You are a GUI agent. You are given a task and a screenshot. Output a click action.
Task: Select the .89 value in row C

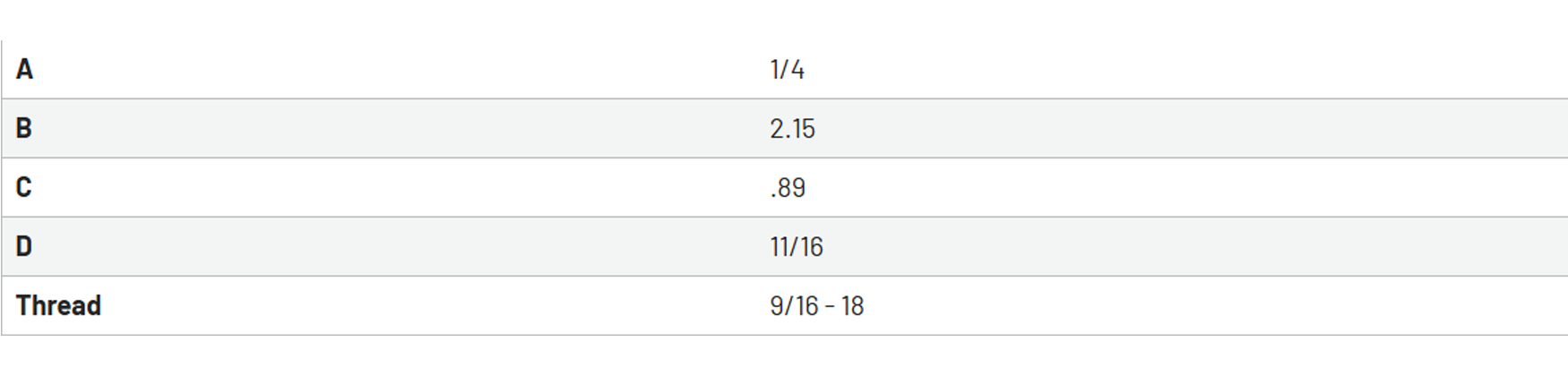(x=788, y=187)
